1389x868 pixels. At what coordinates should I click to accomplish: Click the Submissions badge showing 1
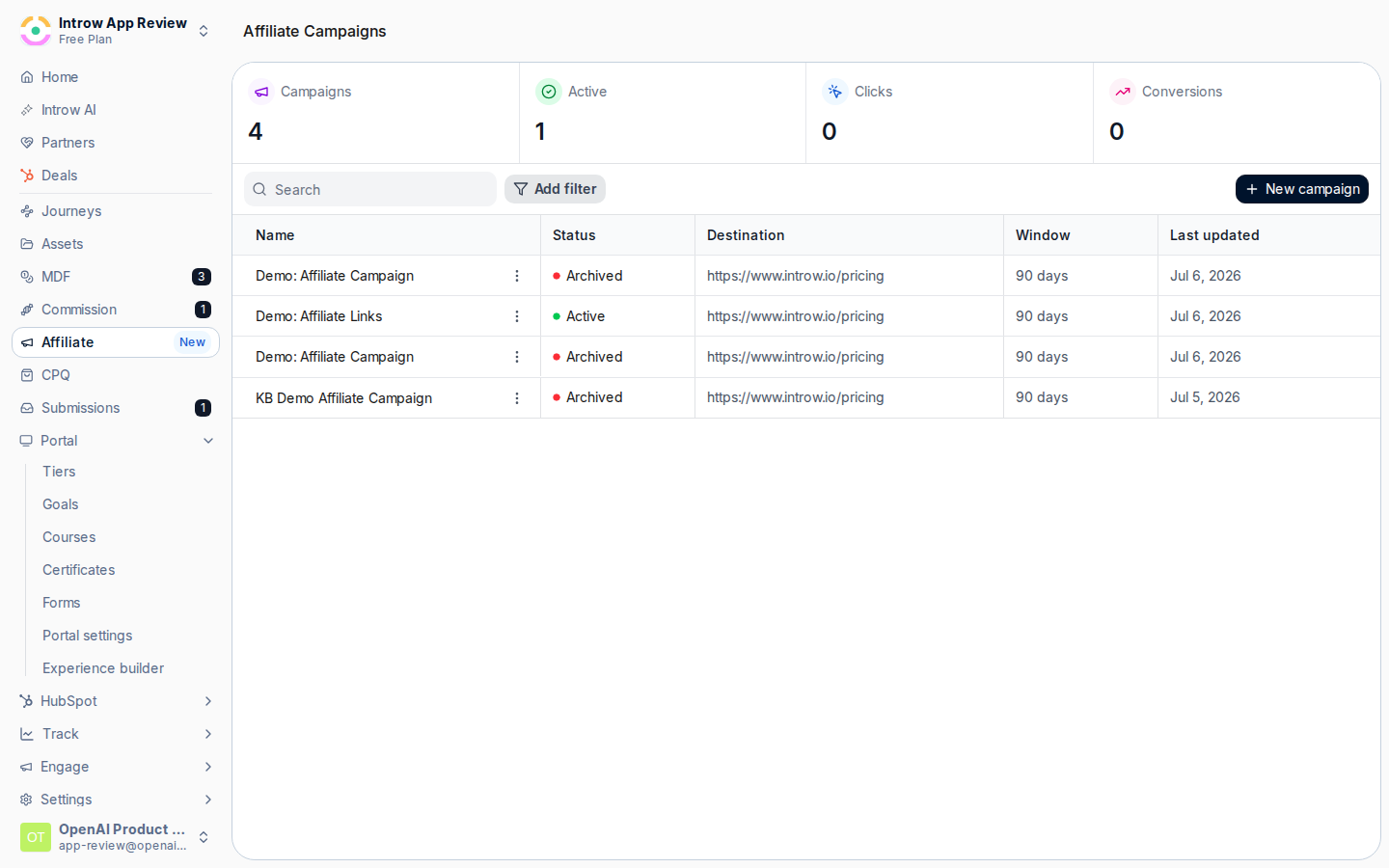click(x=204, y=408)
